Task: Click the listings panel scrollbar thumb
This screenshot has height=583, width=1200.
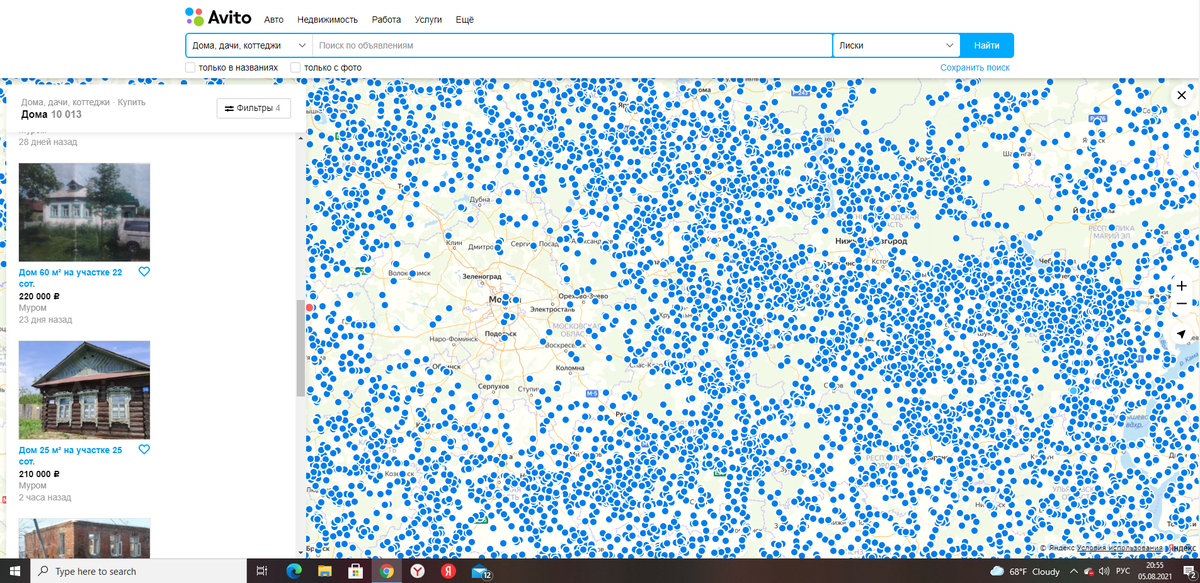Action: (301, 348)
